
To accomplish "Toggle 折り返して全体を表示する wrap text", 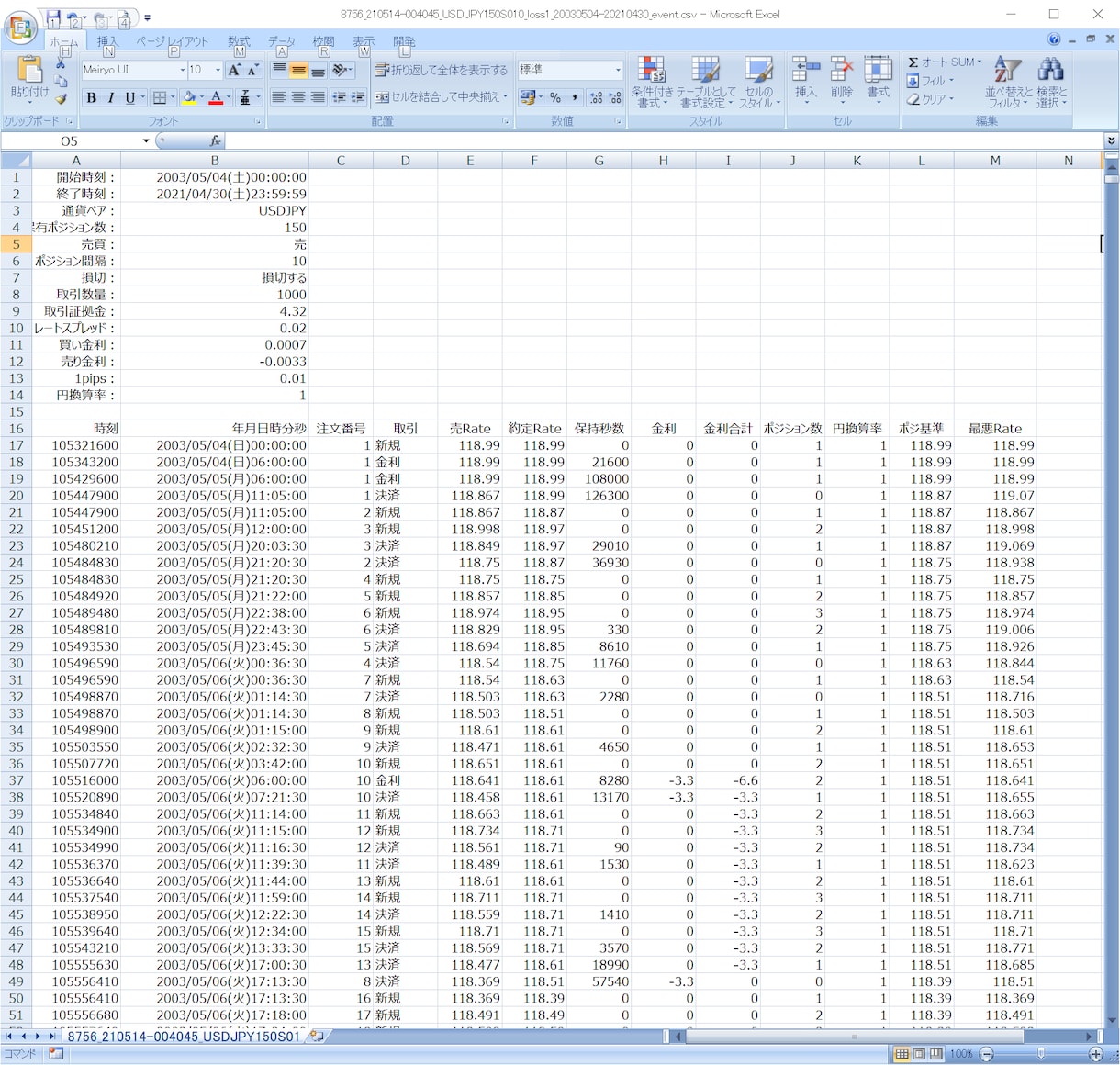I will [x=442, y=70].
